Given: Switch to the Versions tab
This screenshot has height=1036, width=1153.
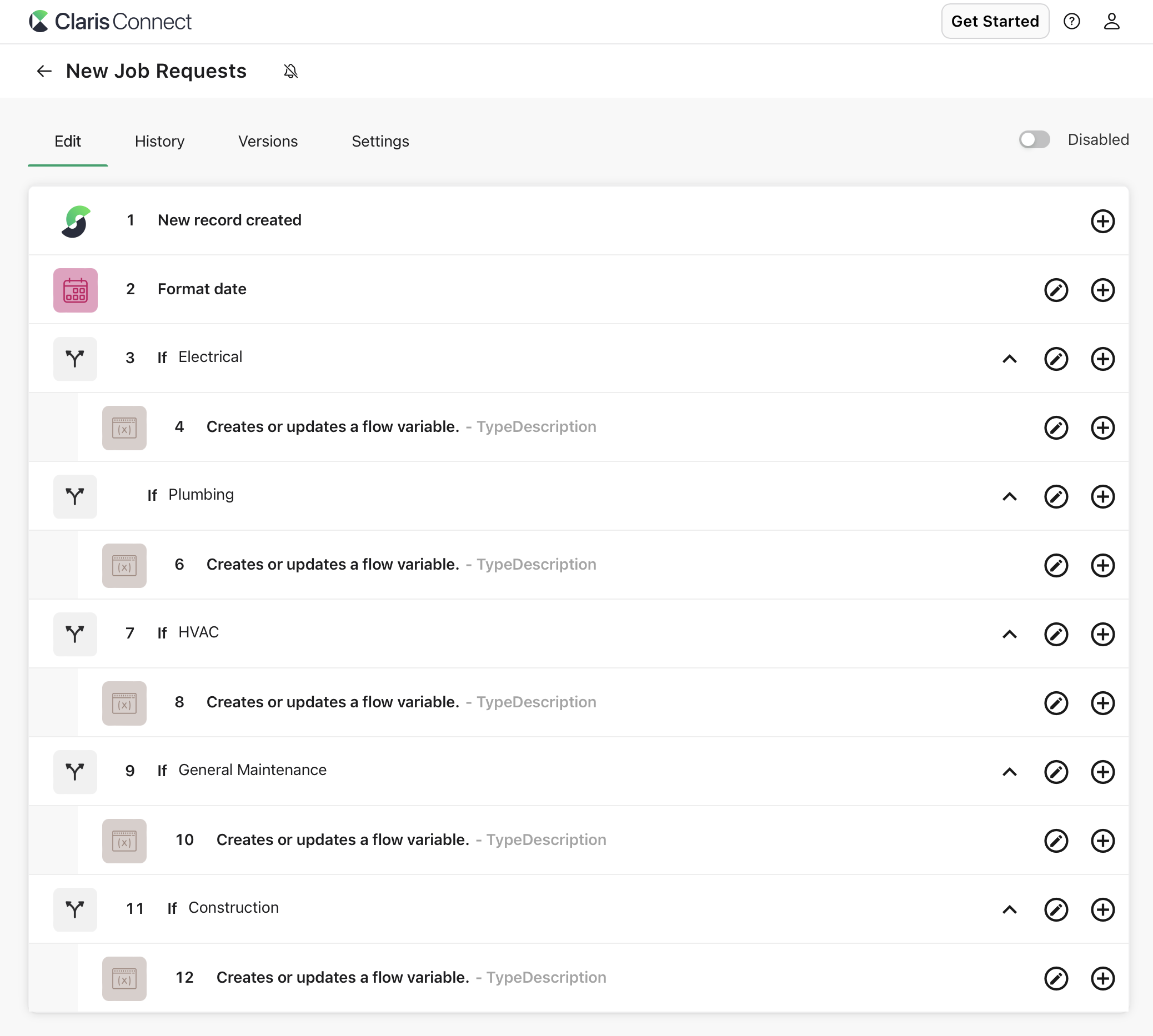Looking at the screenshot, I should (268, 141).
